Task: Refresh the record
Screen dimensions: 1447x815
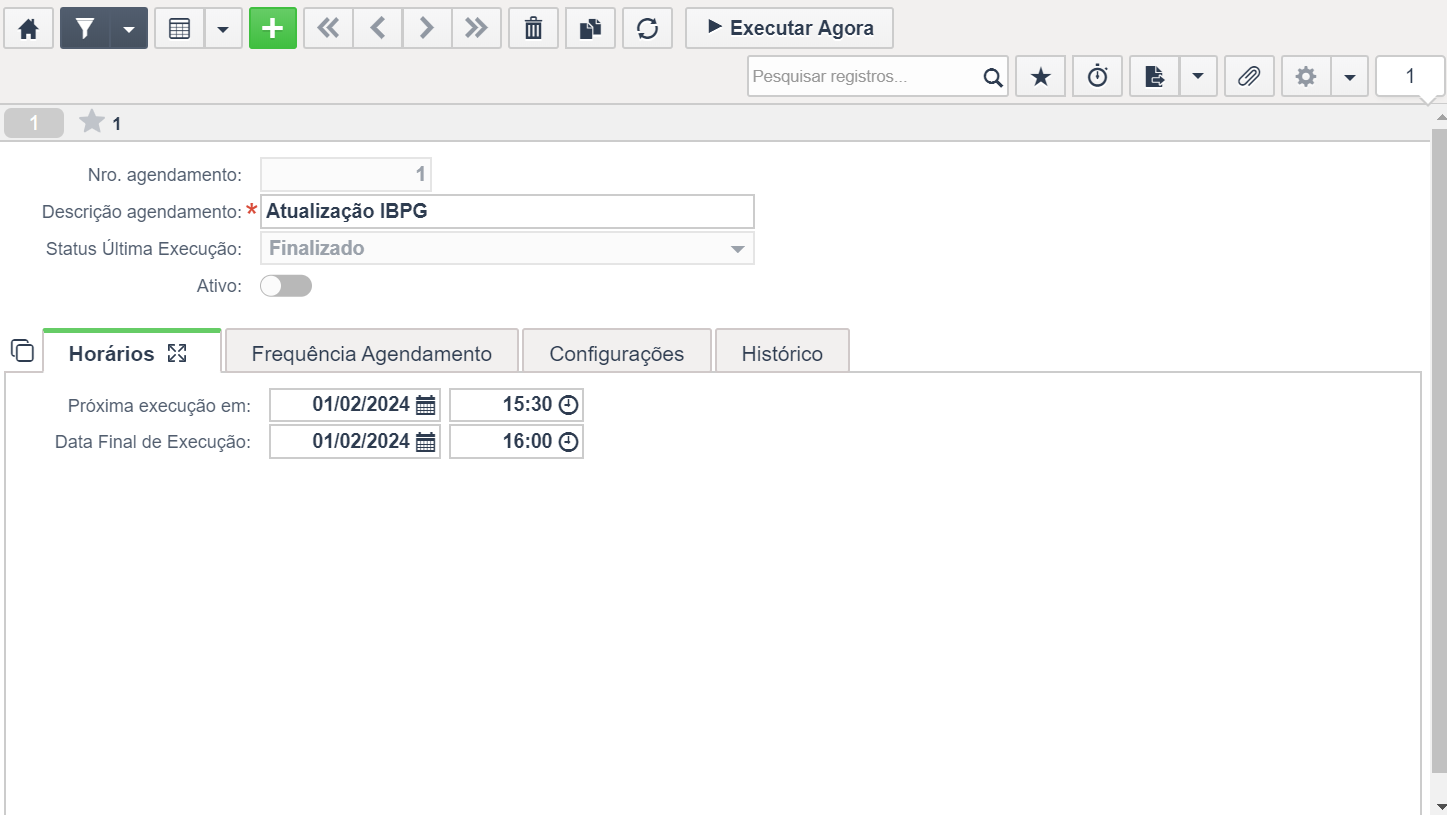Action: pyautogui.click(x=647, y=28)
